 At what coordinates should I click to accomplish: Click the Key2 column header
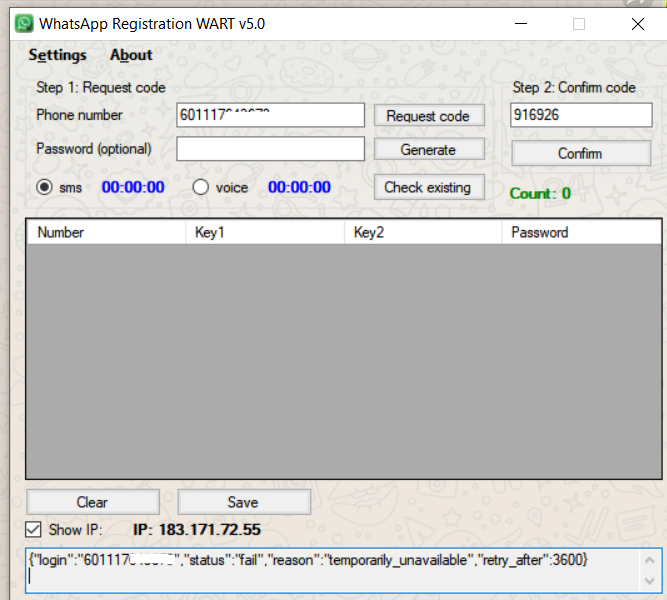click(423, 232)
